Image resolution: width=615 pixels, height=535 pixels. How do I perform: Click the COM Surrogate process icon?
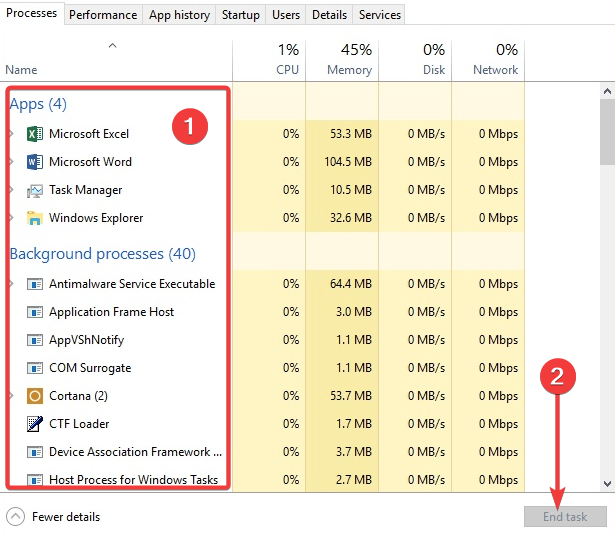pyautogui.click(x=35, y=368)
